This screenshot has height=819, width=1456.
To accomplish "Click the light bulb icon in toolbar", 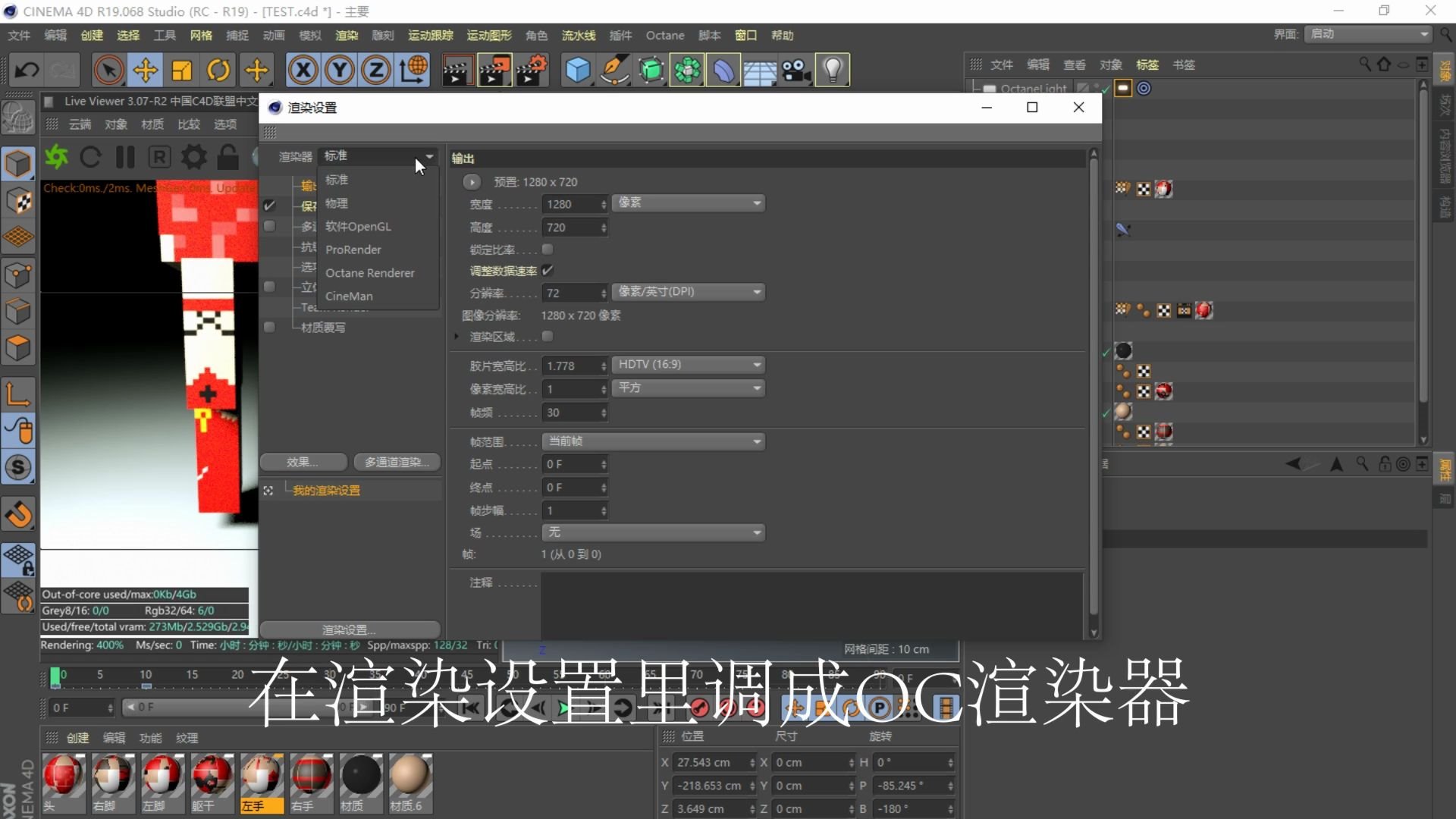I will pyautogui.click(x=832, y=71).
